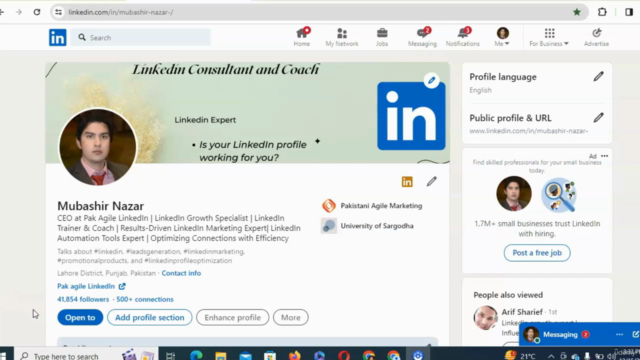Expand the Me account menu
This screenshot has width=640, height=360.
click(x=502, y=37)
